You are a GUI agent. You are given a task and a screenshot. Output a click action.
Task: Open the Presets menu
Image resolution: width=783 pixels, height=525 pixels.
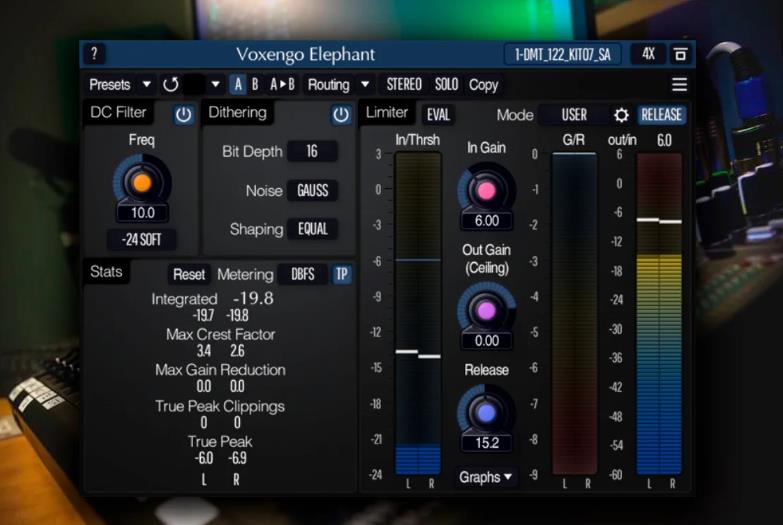click(x=109, y=84)
